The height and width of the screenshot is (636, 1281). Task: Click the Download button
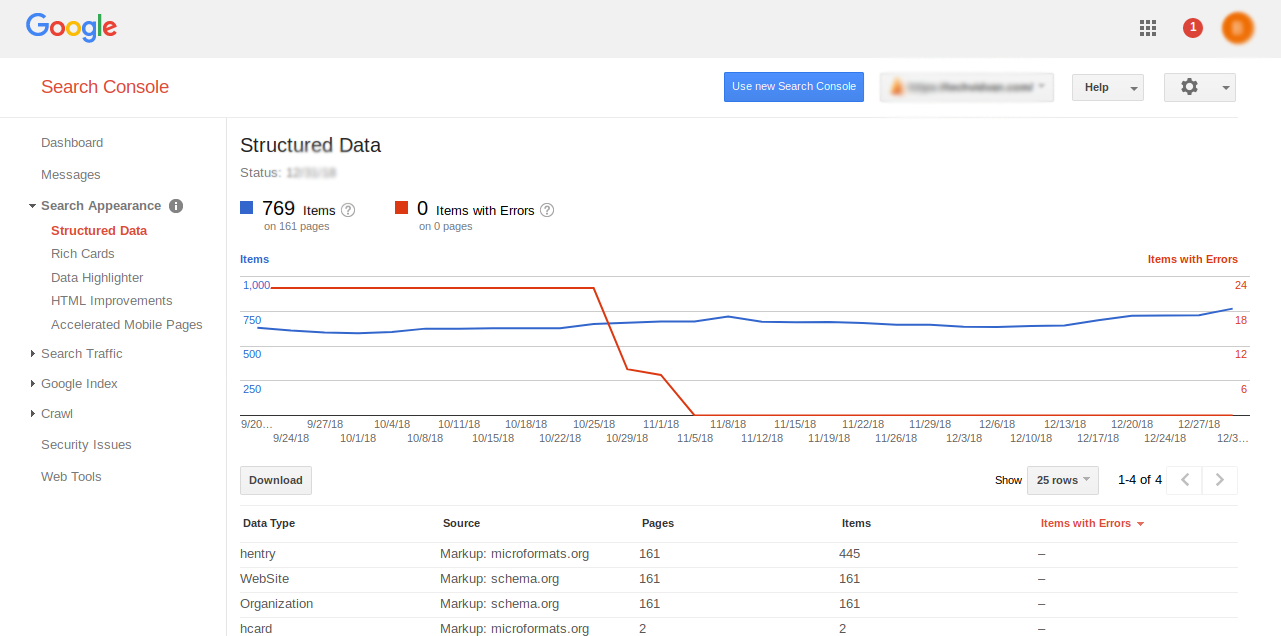pos(276,480)
